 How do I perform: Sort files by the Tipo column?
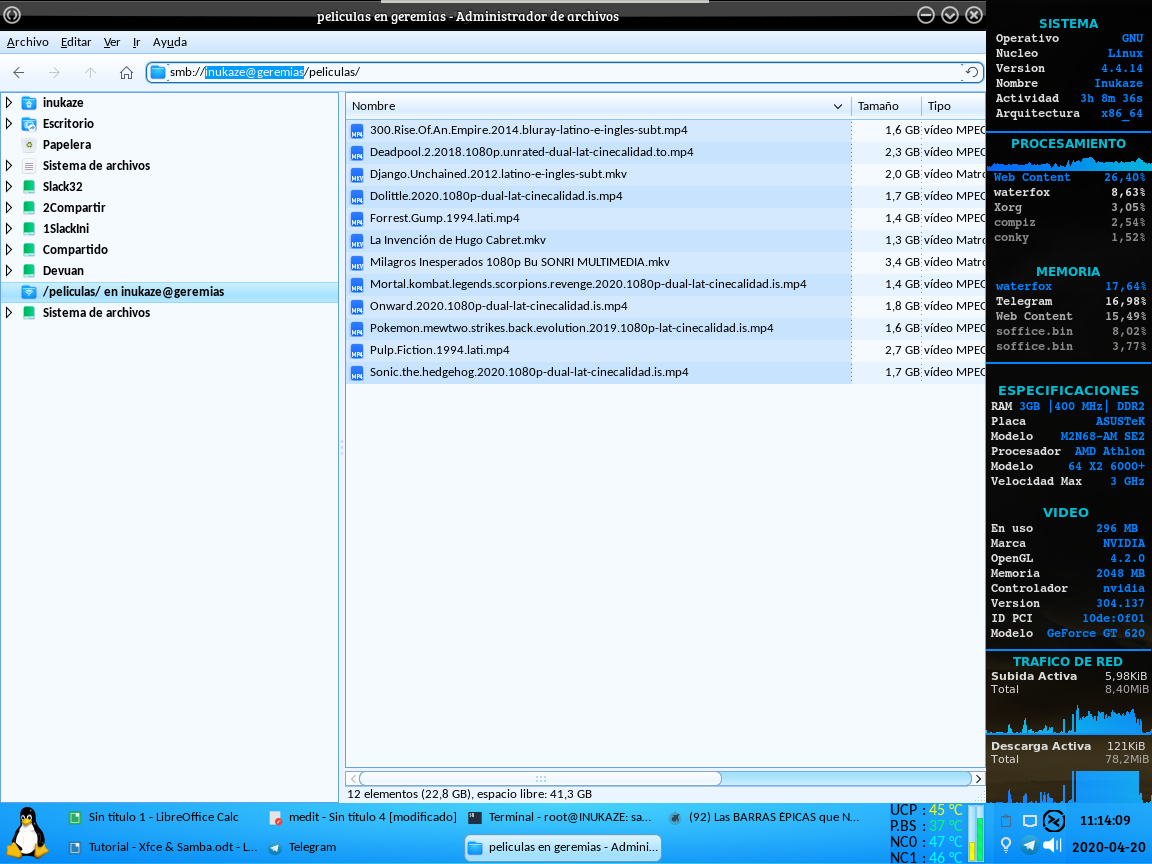click(x=952, y=106)
